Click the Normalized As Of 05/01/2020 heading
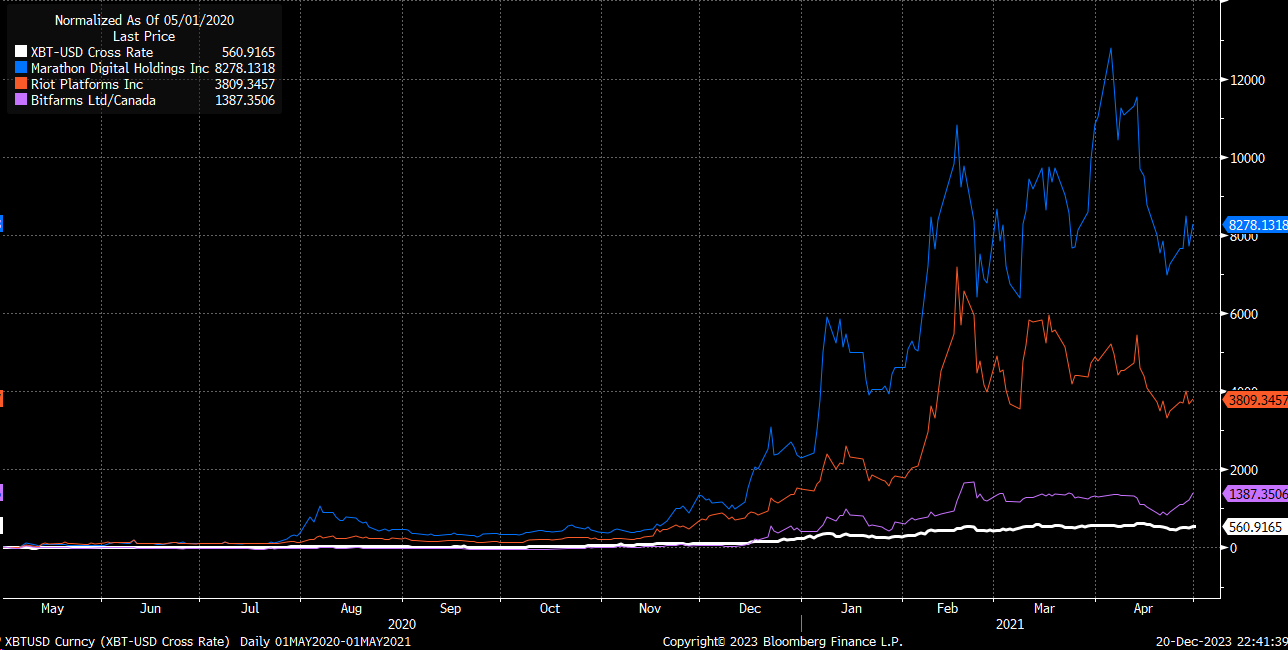The height and width of the screenshot is (650, 1288). point(144,20)
